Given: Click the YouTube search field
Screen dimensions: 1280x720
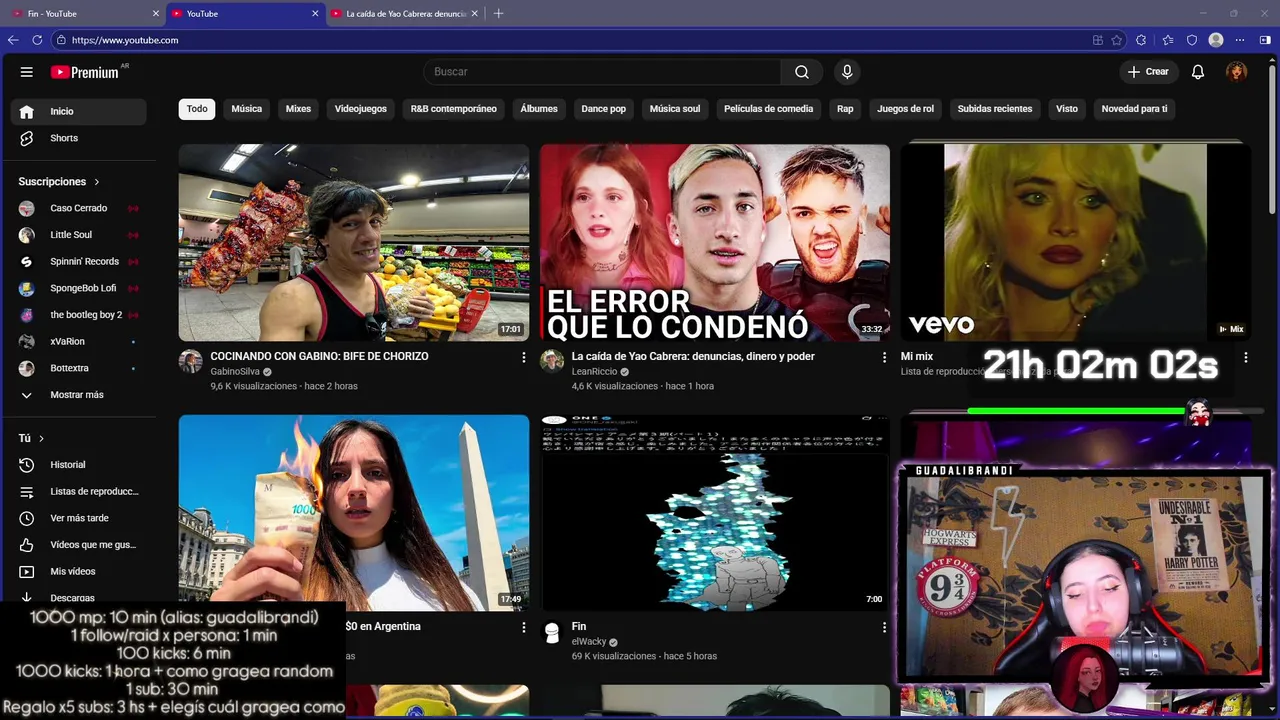Looking at the screenshot, I should coord(603,72).
